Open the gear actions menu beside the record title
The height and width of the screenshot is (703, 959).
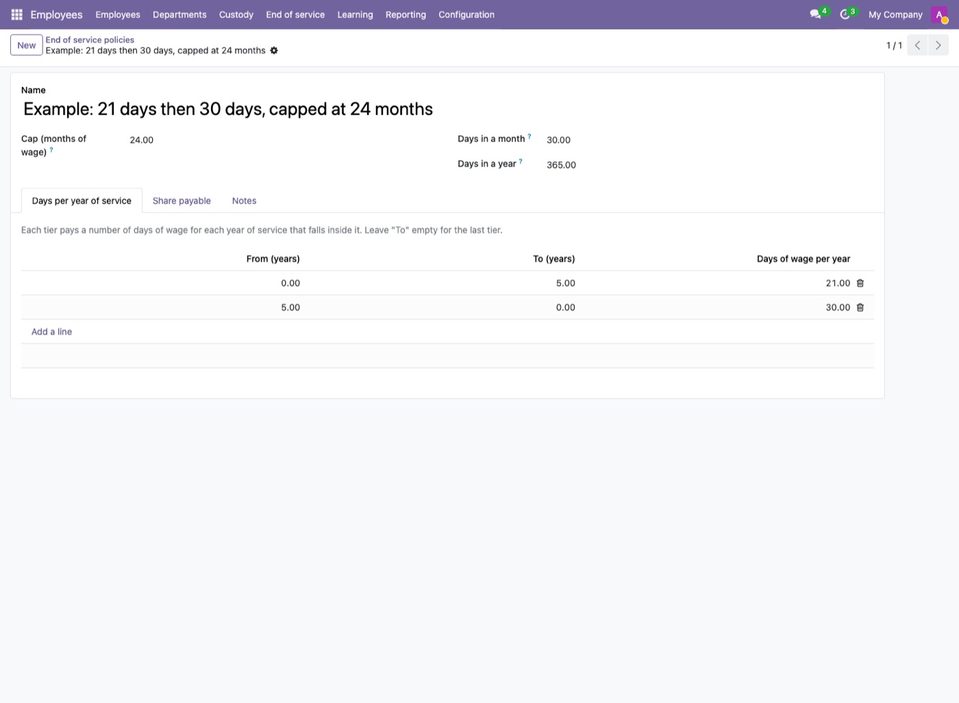tap(274, 50)
